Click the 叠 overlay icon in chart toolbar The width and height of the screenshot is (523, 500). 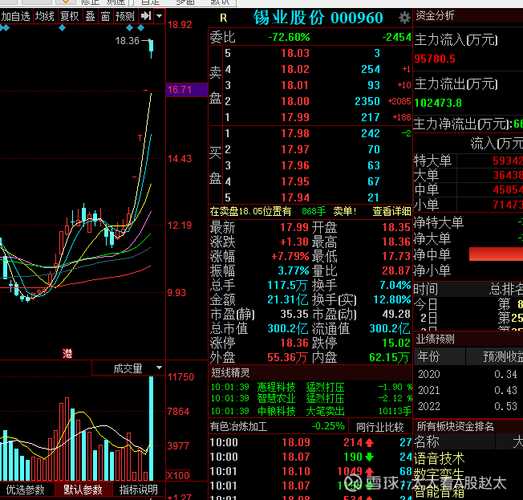(90, 16)
